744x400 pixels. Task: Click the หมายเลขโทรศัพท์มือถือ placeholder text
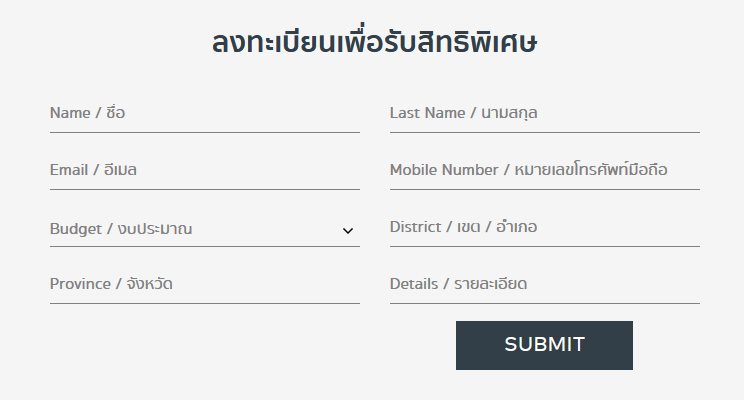pos(591,169)
